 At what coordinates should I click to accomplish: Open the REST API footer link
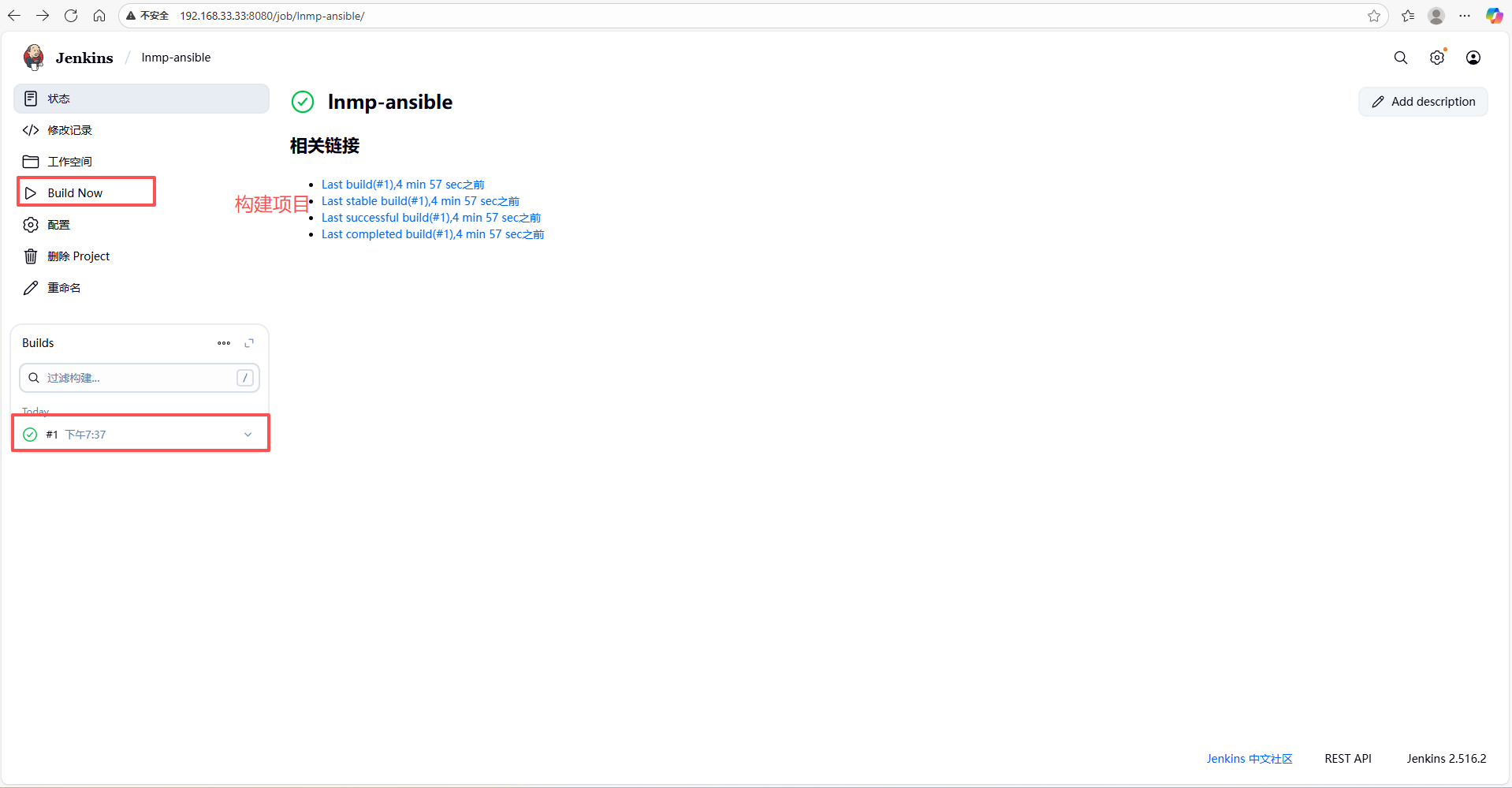click(x=1348, y=759)
